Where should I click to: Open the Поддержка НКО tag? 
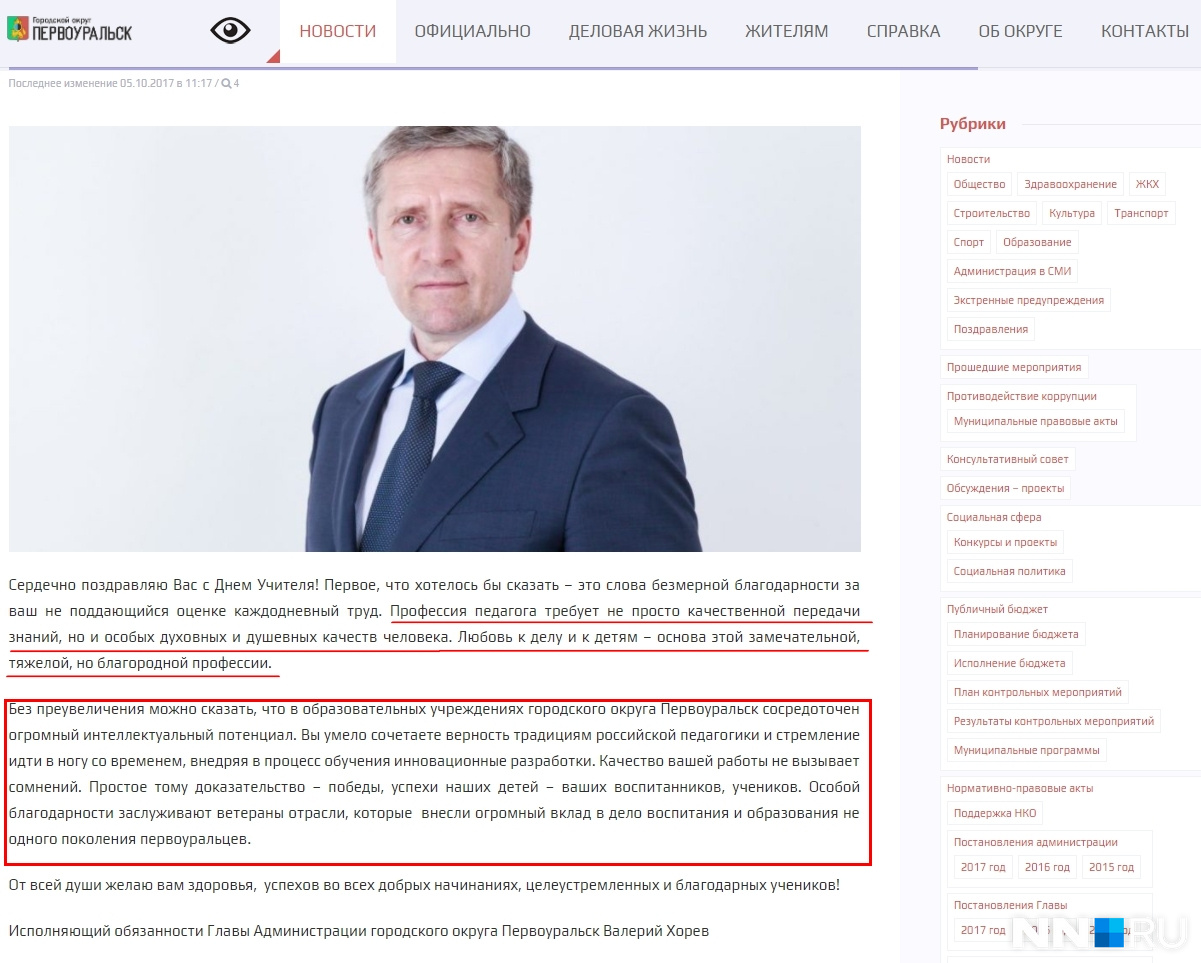(995, 813)
